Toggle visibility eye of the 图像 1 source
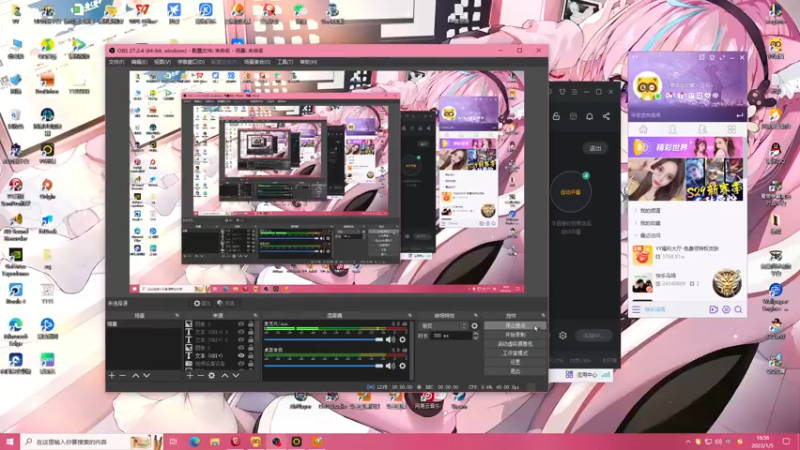 pyautogui.click(x=241, y=324)
